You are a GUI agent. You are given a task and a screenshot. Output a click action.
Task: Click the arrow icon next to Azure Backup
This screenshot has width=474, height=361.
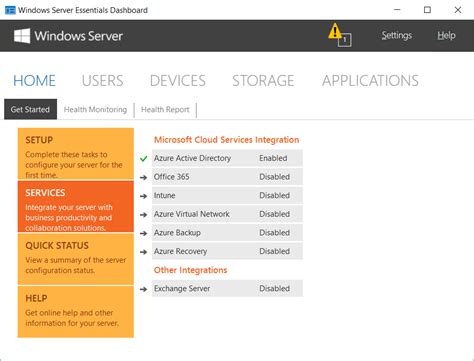coord(144,233)
